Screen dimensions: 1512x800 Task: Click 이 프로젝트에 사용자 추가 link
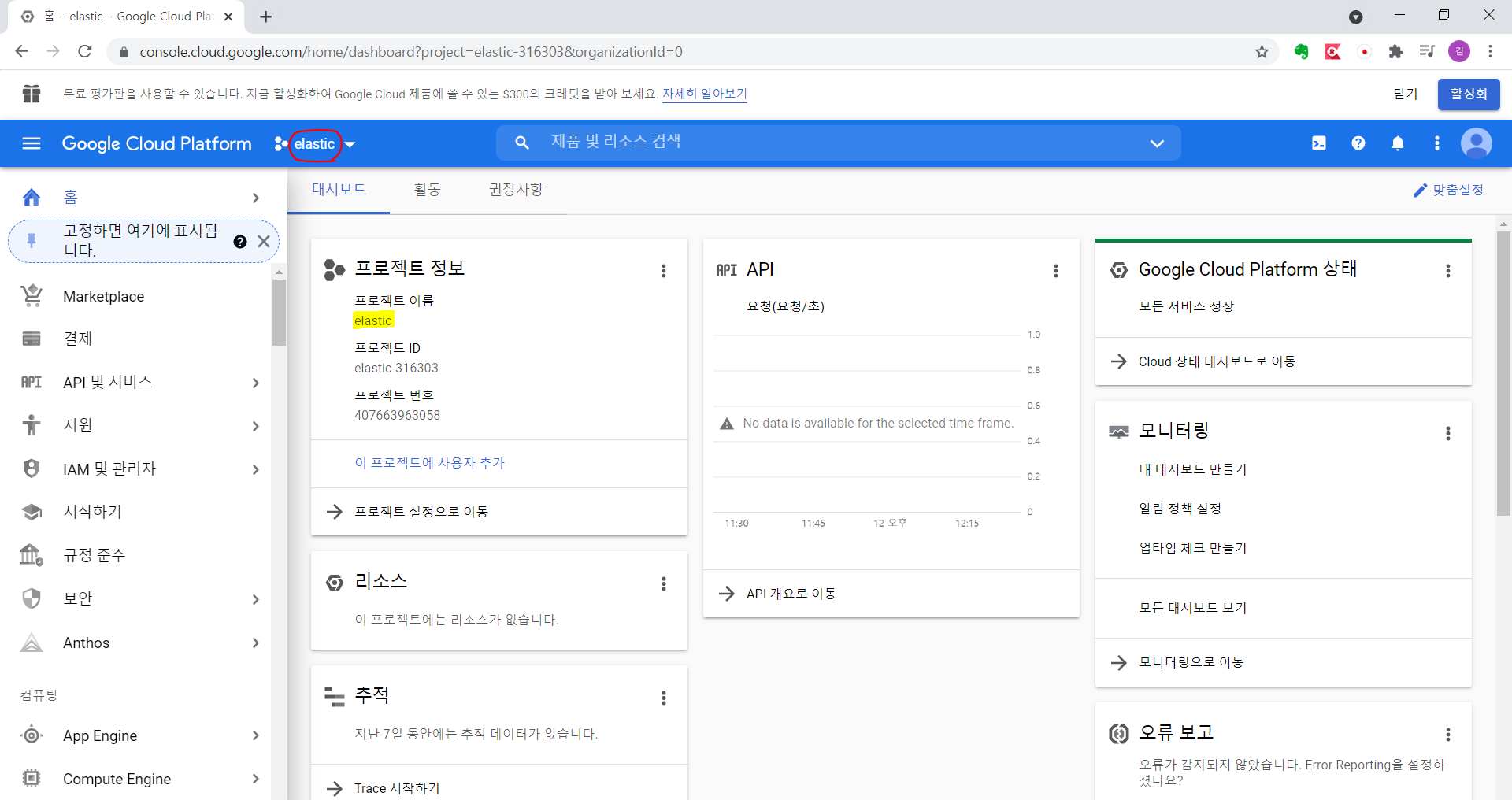pyautogui.click(x=429, y=463)
